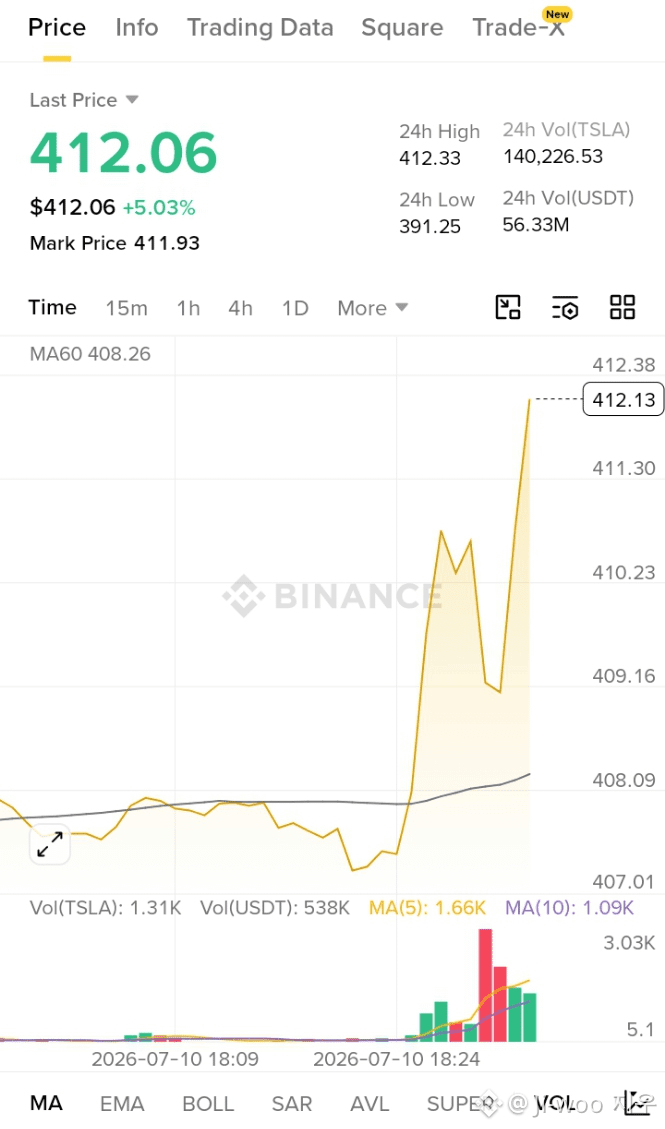Screen dimensions: 665x1129
Task: Click the New badge on Trade-X
Action: (557, 14)
